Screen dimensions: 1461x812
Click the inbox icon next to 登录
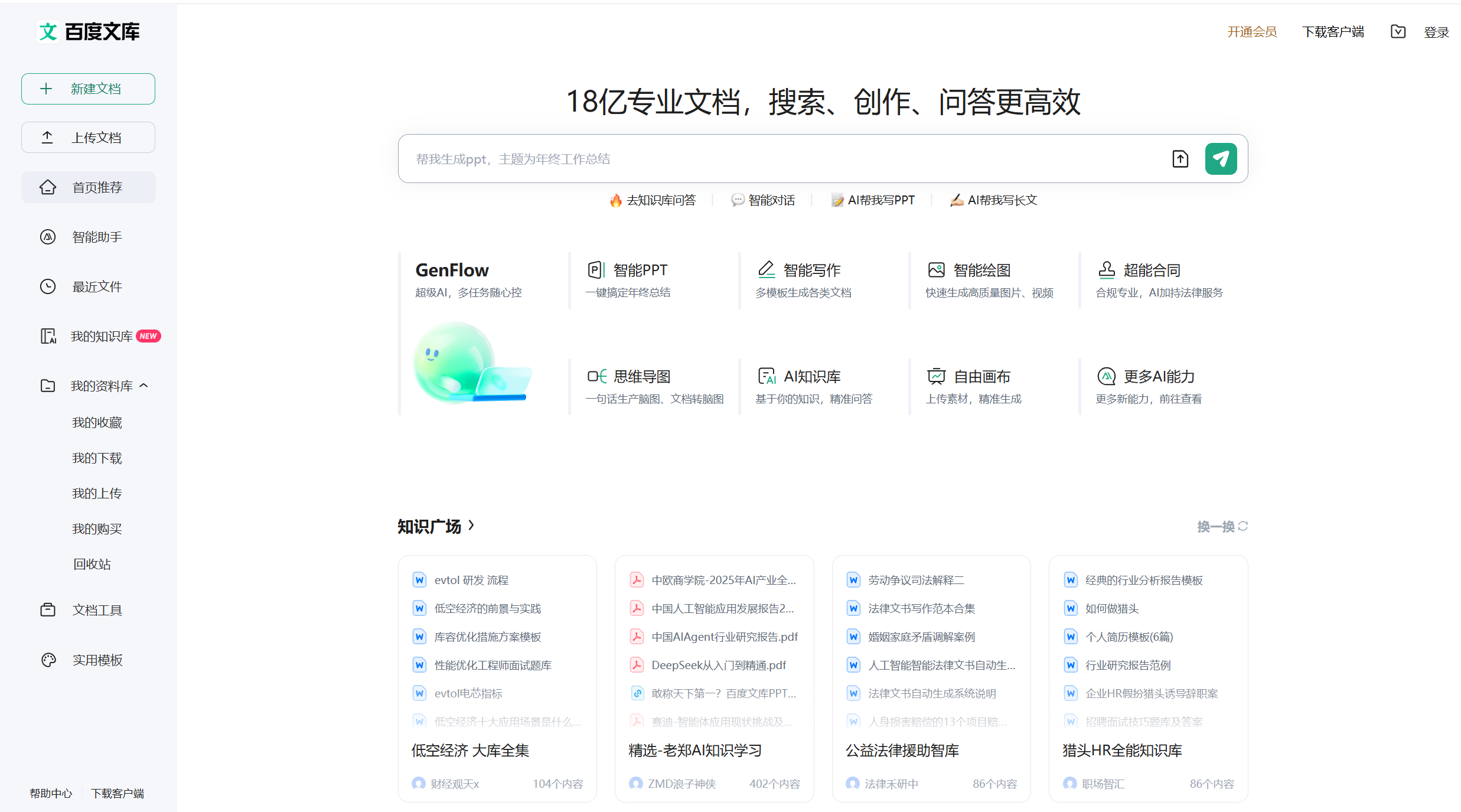(1398, 31)
